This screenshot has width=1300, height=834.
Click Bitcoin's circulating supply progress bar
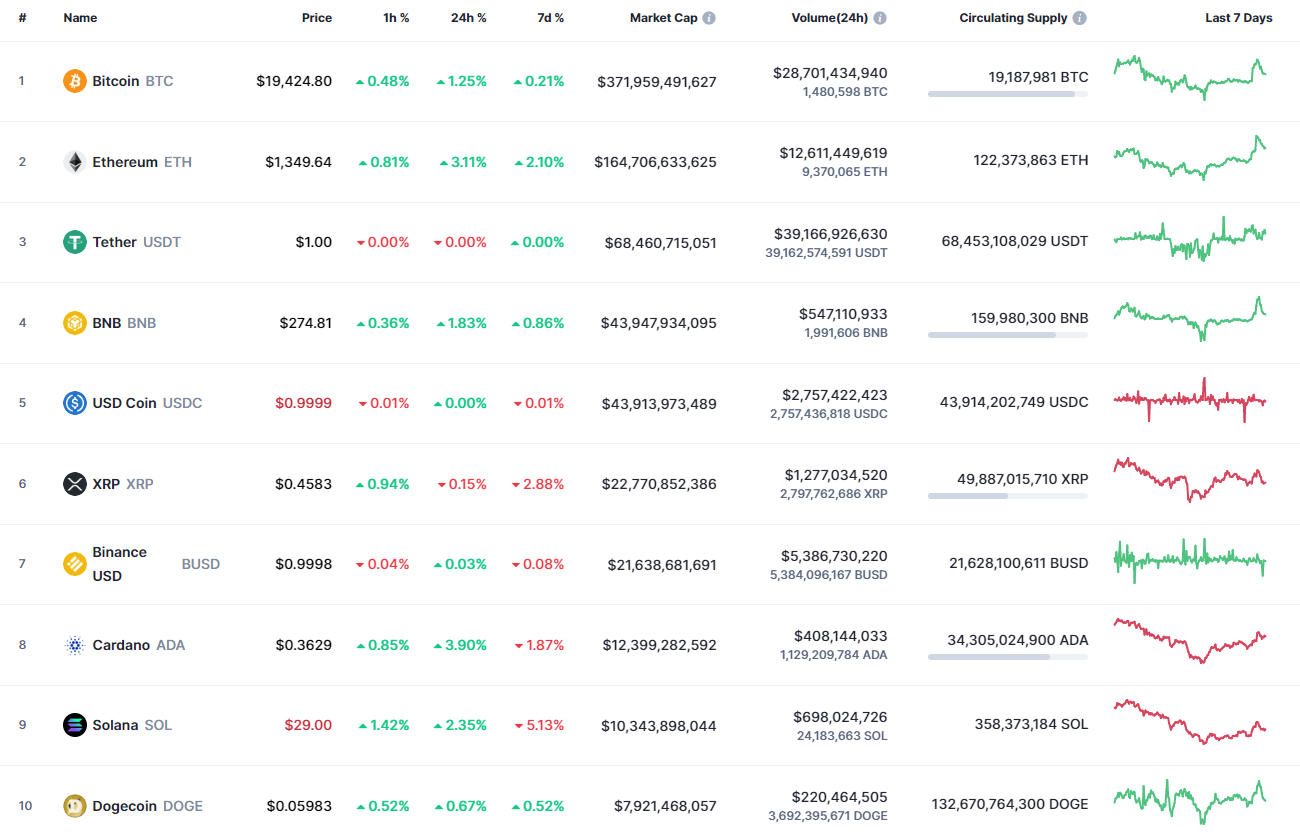point(1007,94)
